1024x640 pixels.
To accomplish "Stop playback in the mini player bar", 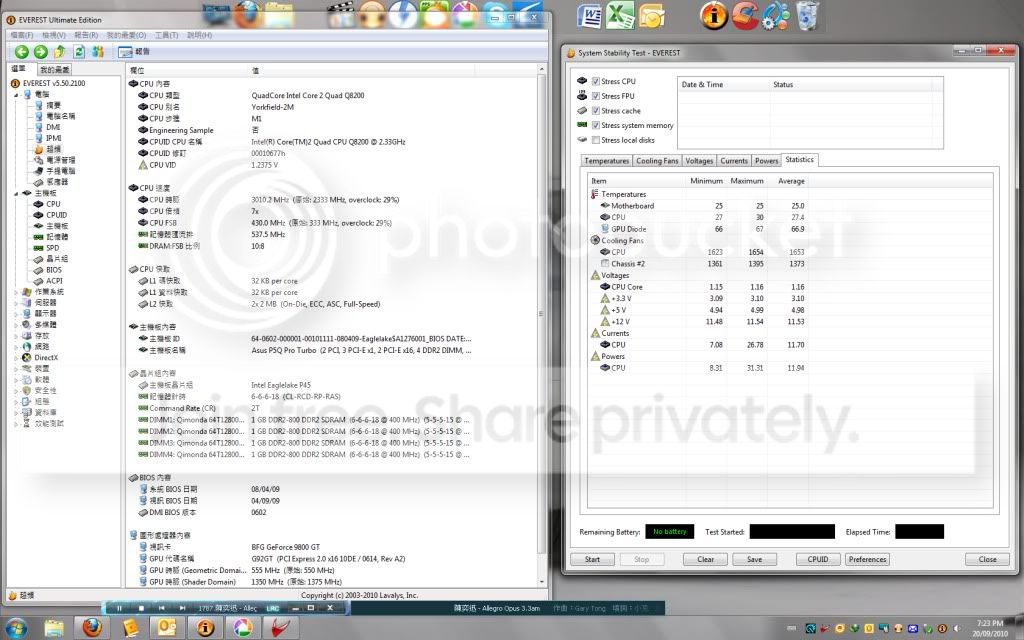I will click(141, 608).
